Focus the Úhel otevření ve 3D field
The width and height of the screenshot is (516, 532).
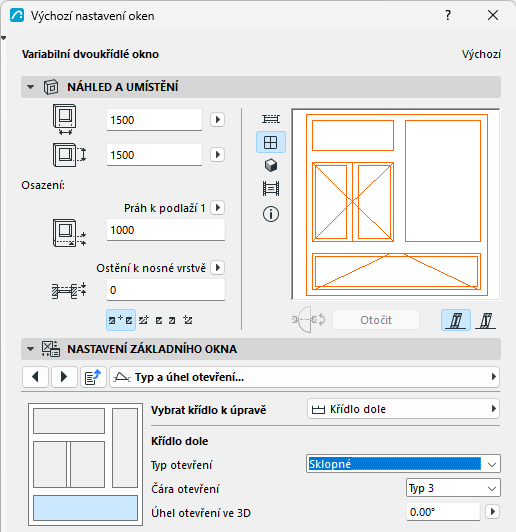coord(443,512)
